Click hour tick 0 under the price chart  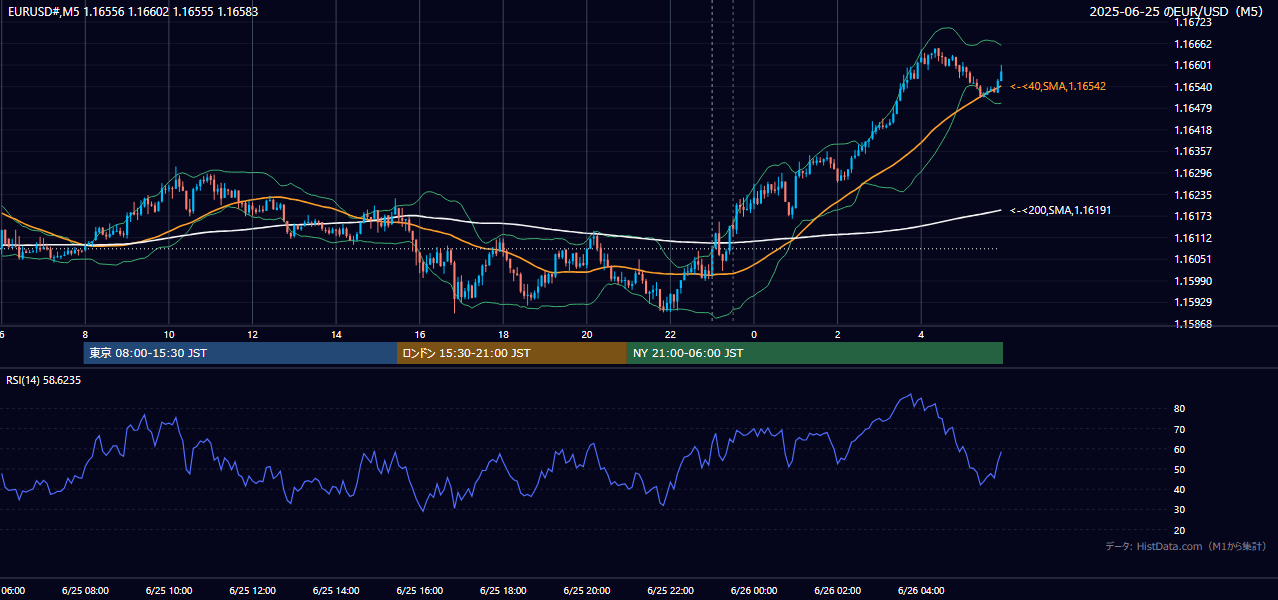[754, 335]
